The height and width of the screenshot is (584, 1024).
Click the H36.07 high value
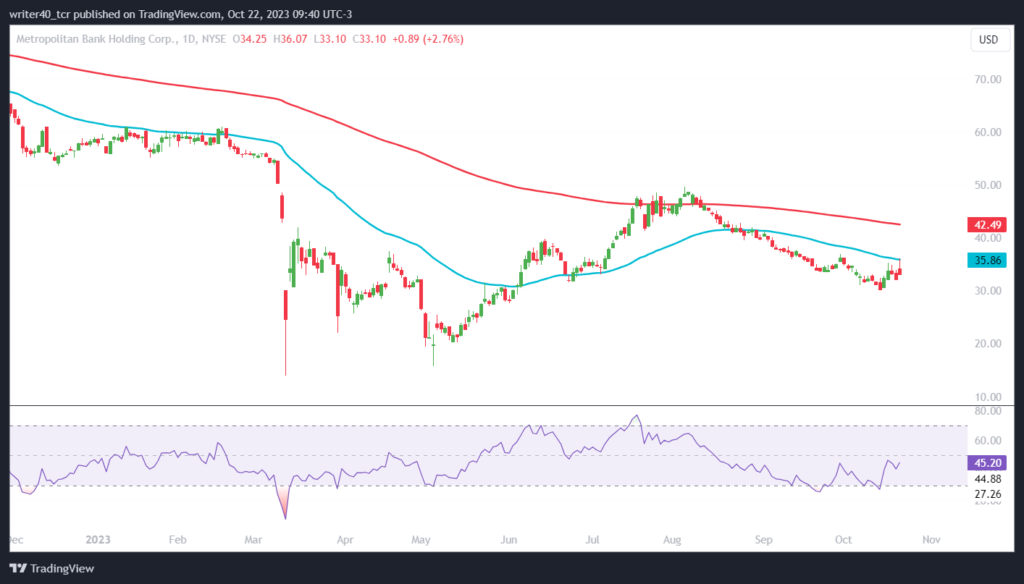(290, 39)
